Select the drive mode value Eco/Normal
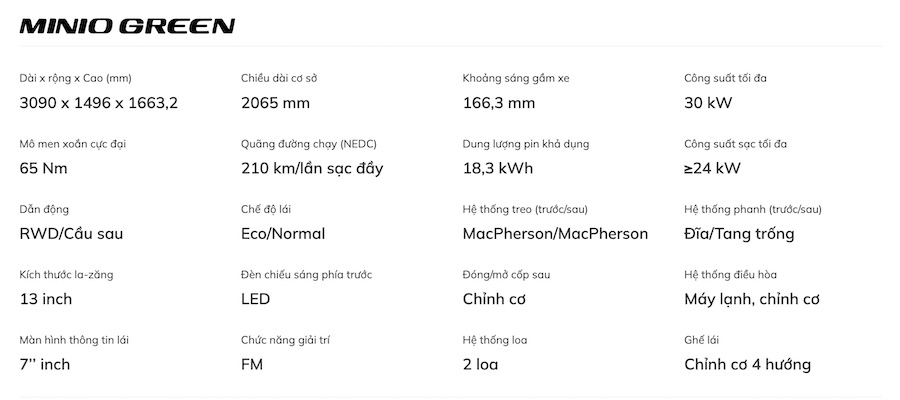 (x=283, y=234)
